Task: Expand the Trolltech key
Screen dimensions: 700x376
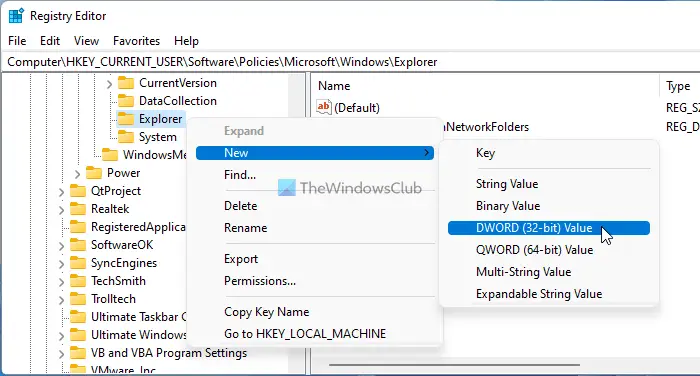Action: pos(61,300)
